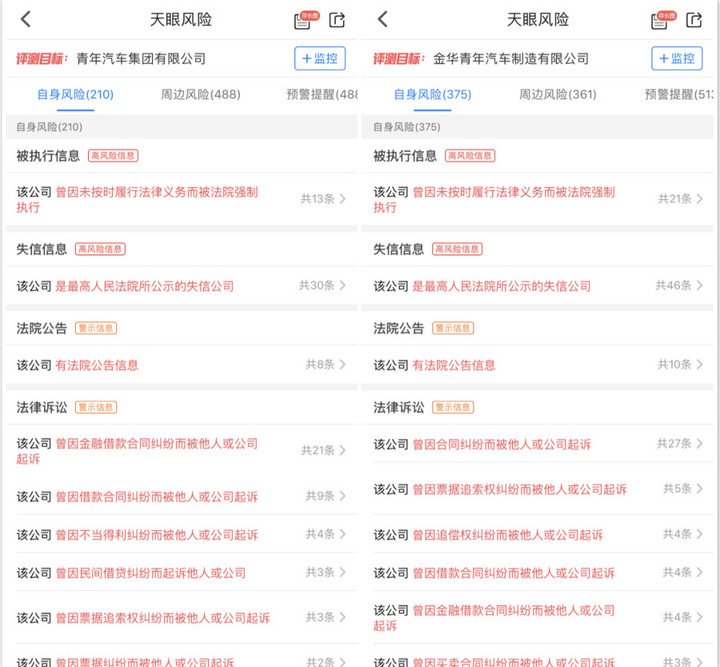Screen dimensions: 720x667
Task: Expand the left 民间借贷纠纷 共3条 chevron
Action: tap(342, 572)
